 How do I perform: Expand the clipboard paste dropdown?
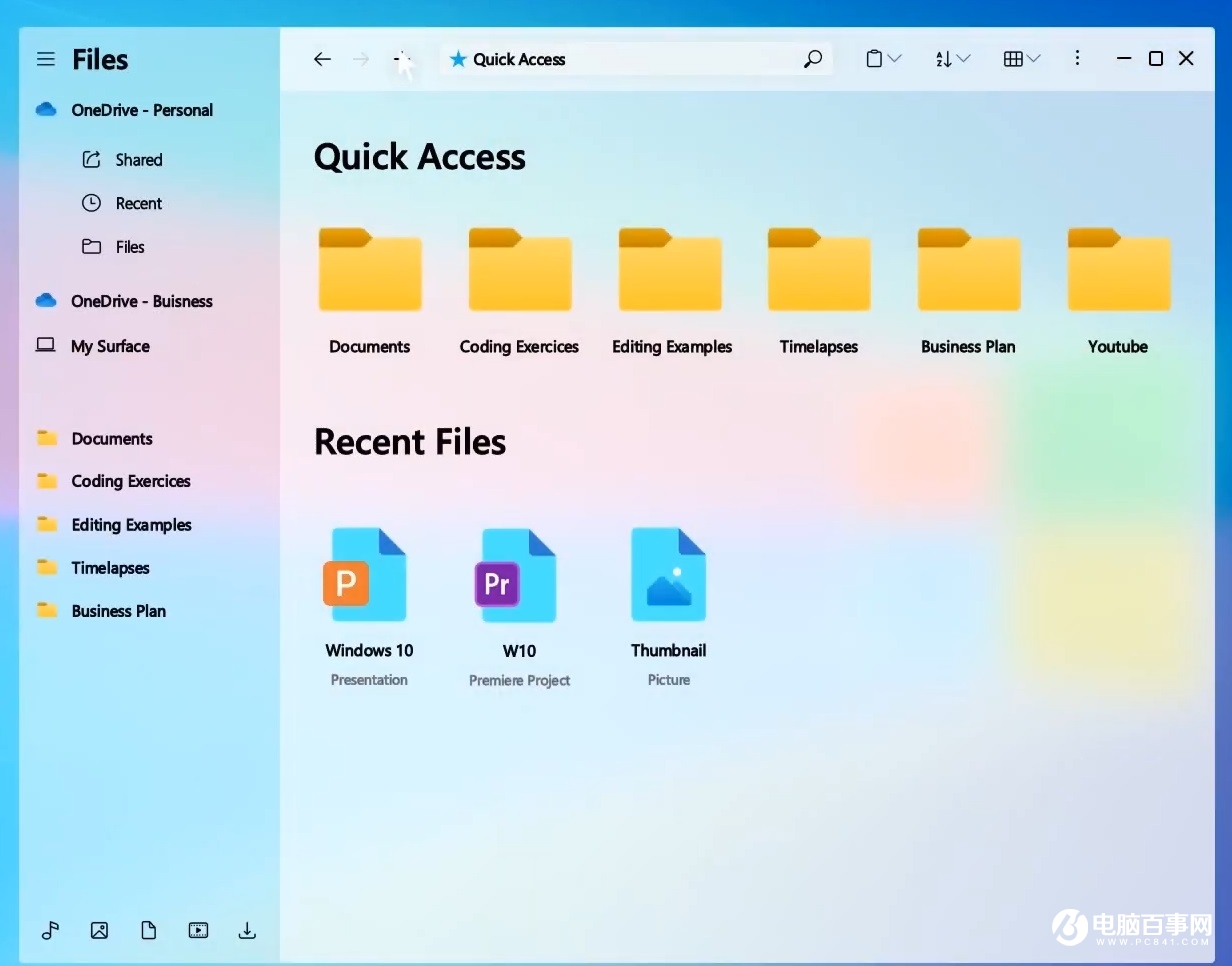[x=883, y=59]
